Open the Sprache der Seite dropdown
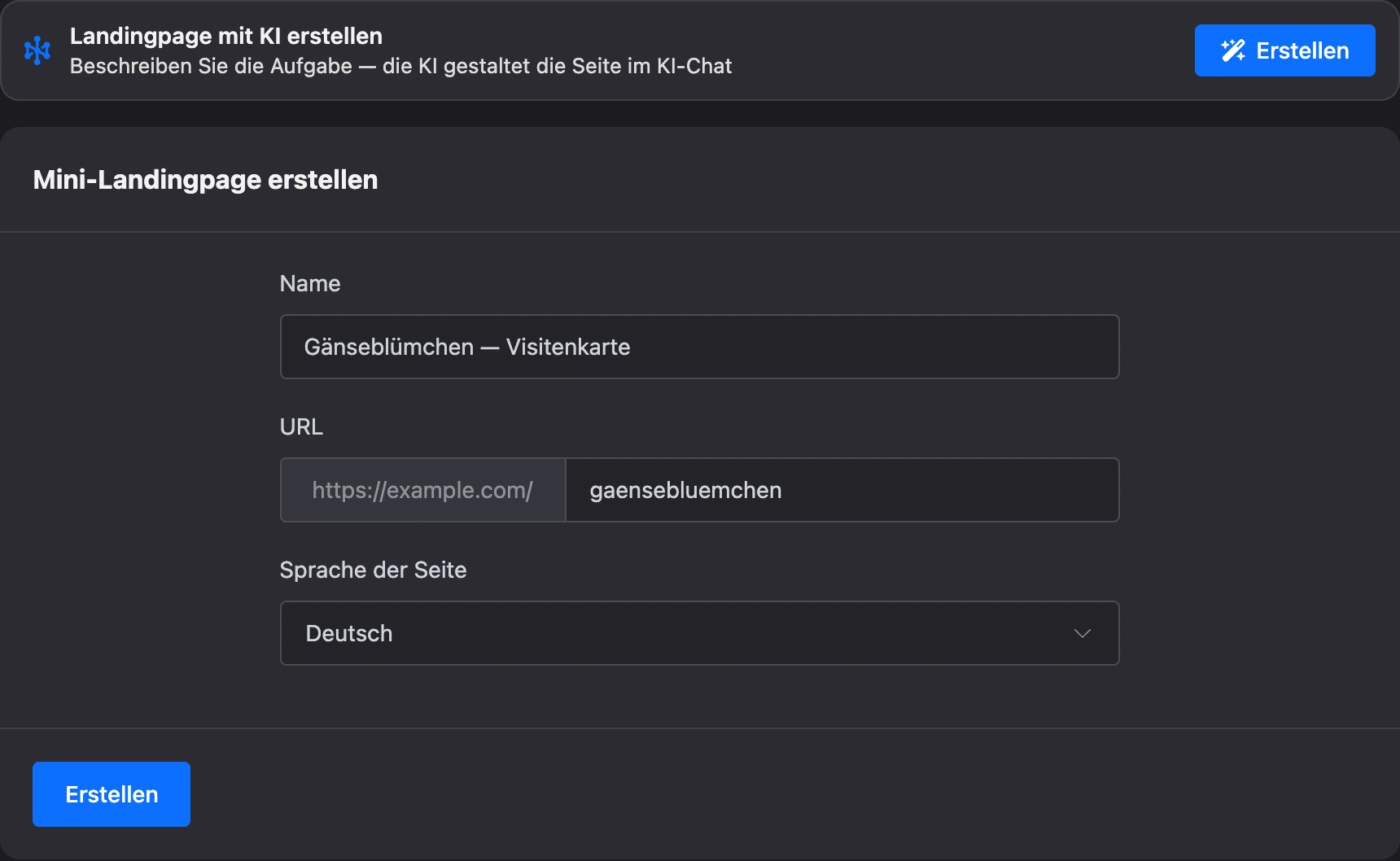Viewport: 1400px width, 861px height. click(x=699, y=633)
